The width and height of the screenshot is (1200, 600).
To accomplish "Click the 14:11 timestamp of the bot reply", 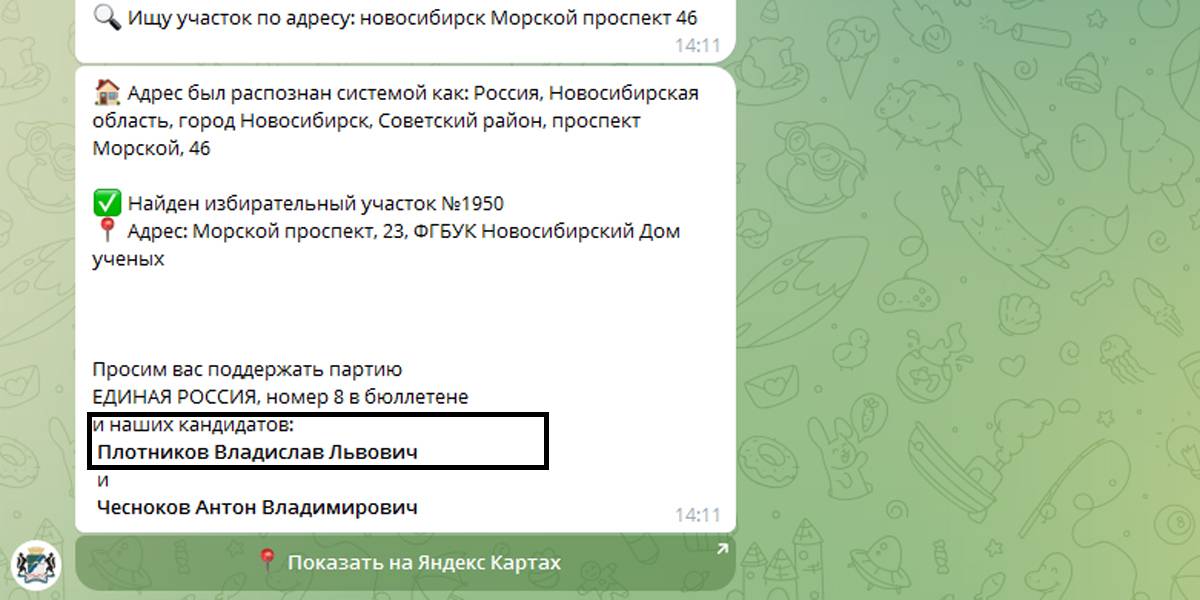I will click(697, 515).
